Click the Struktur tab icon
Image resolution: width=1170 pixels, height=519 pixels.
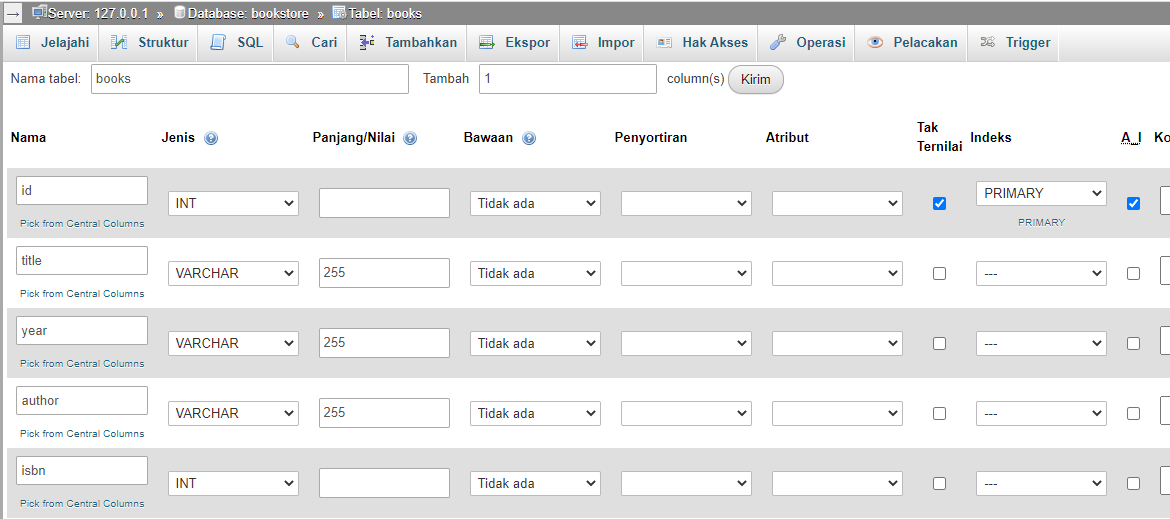[x=119, y=43]
